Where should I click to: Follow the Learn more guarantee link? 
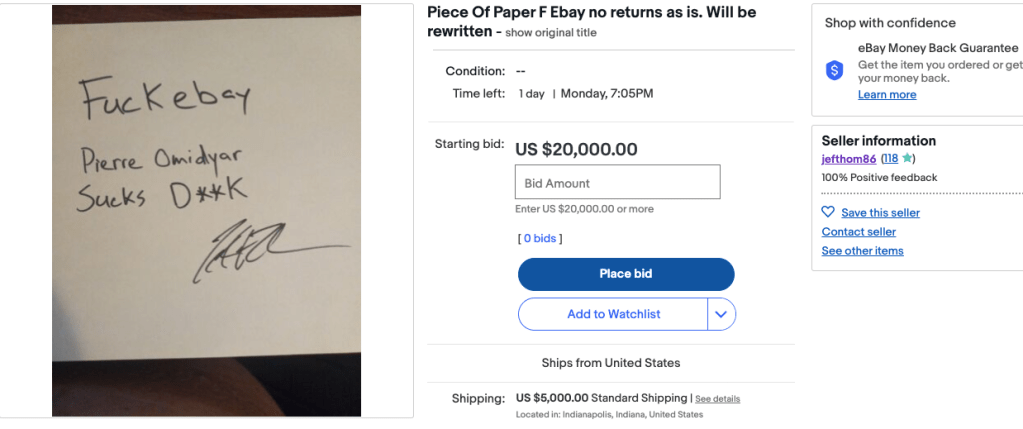click(x=887, y=95)
